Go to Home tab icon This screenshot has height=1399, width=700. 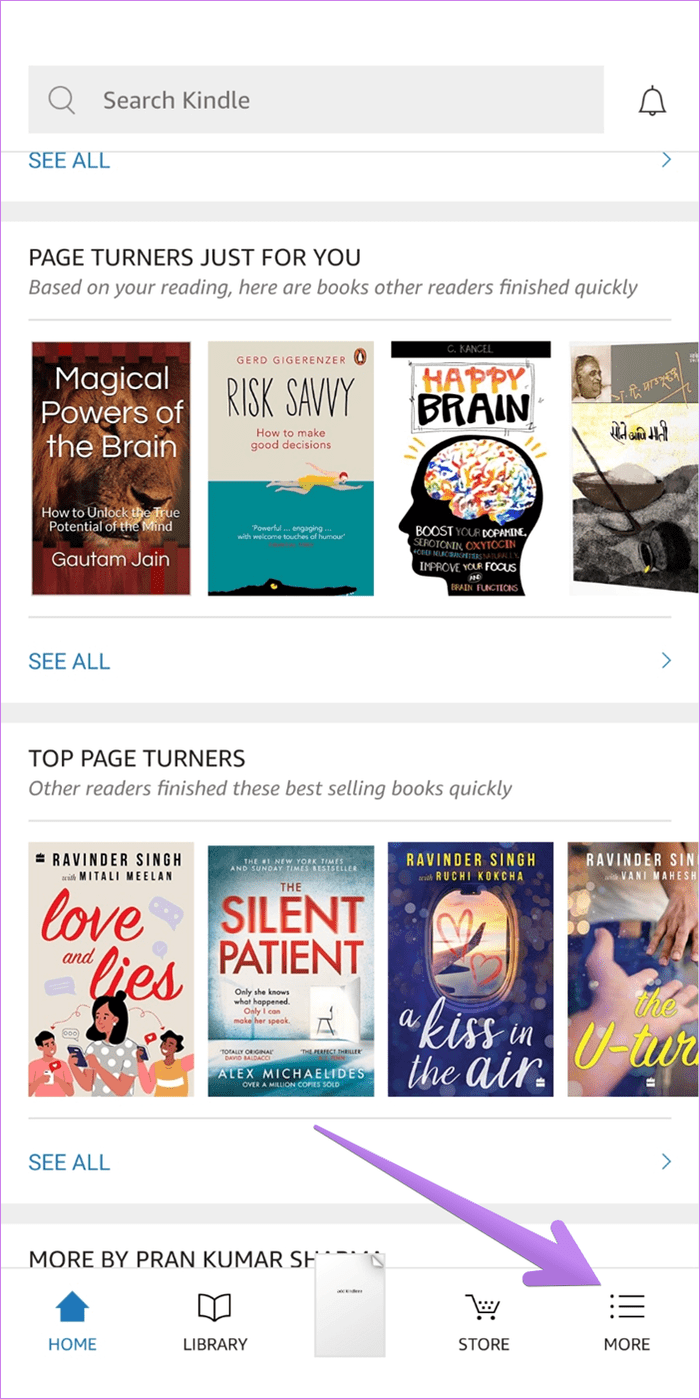[72, 1306]
